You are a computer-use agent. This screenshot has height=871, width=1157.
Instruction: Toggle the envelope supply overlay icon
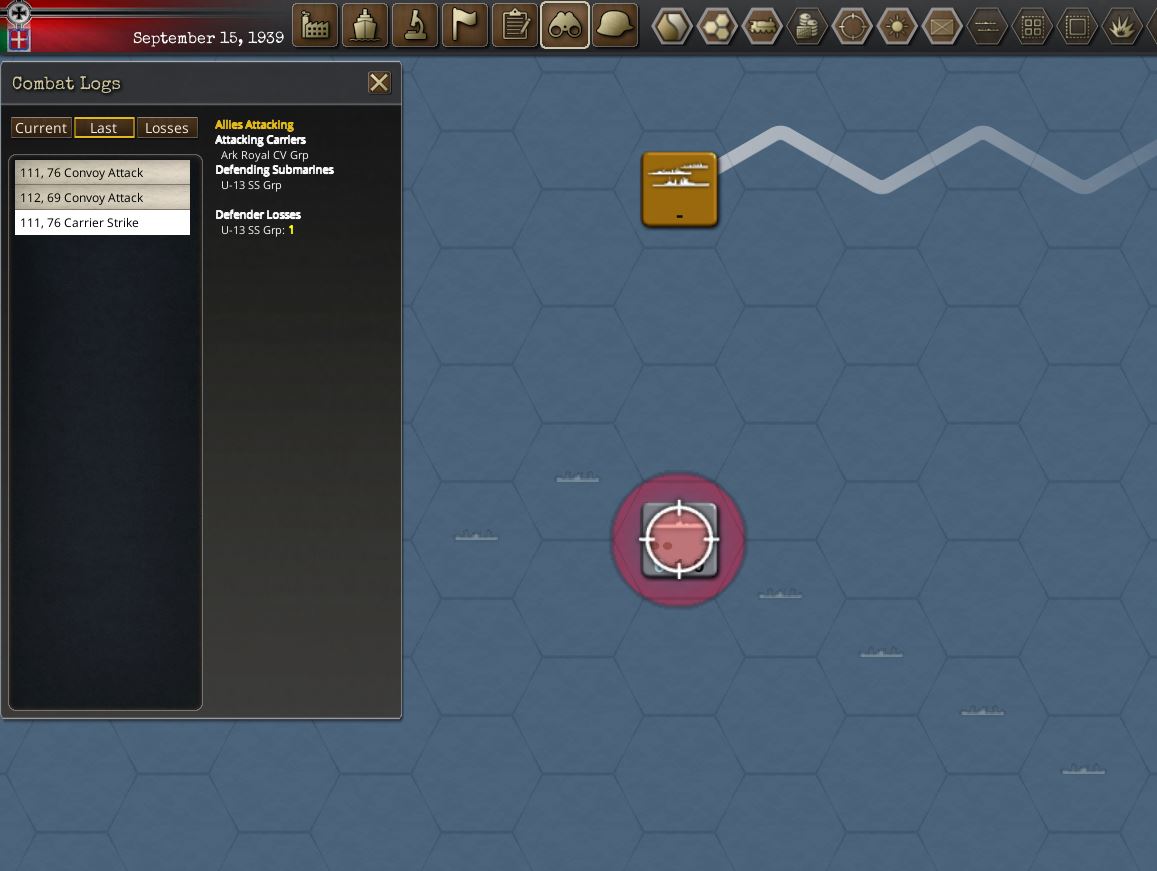click(x=942, y=27)
